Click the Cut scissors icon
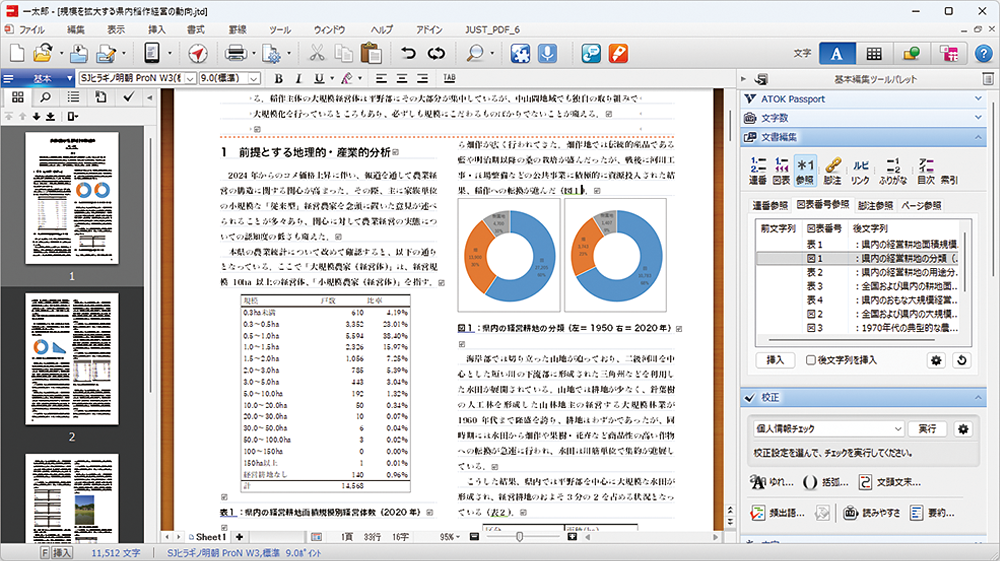 (x=317, y=53)
